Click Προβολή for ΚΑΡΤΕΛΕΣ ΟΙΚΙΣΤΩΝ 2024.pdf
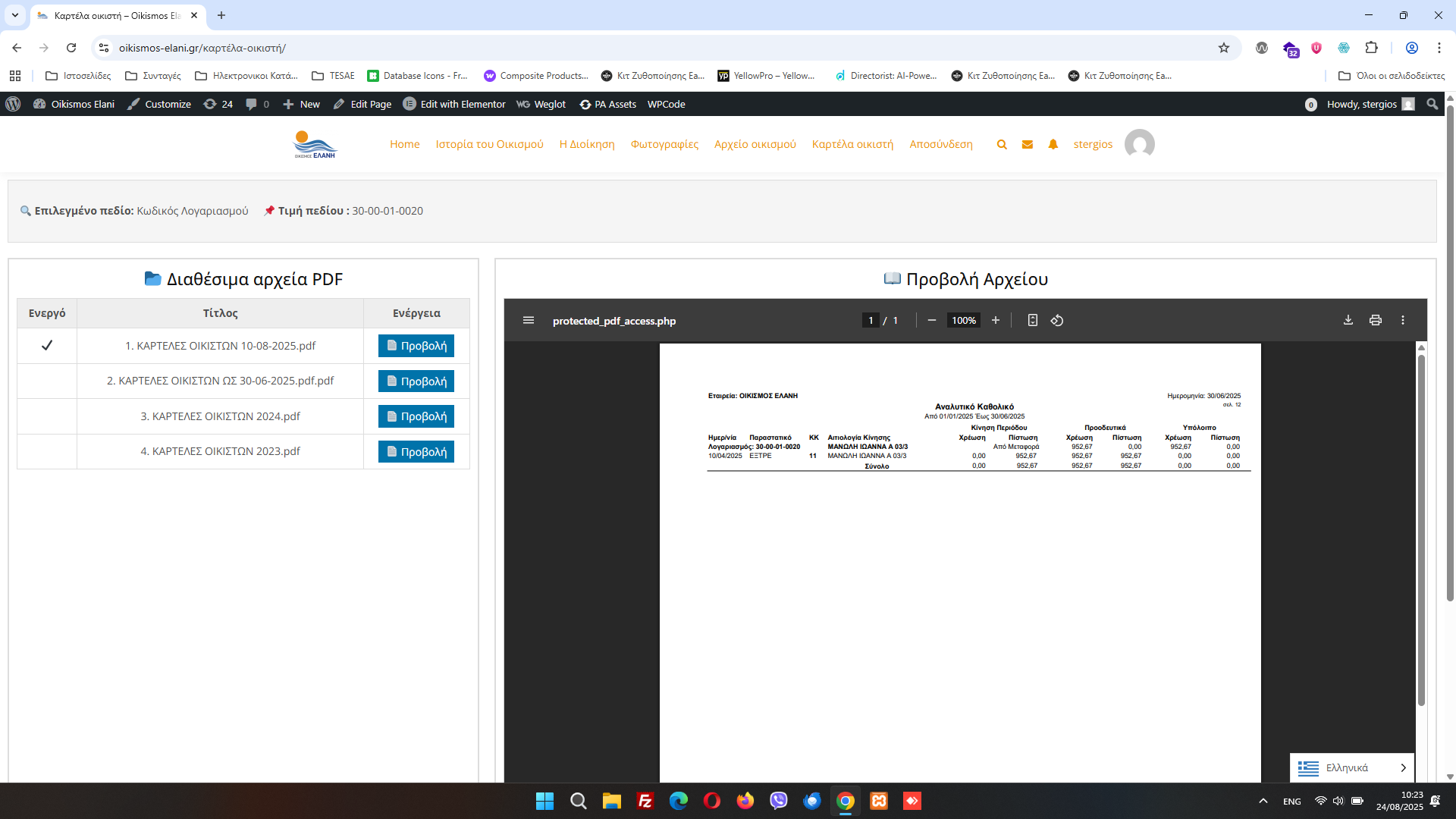Screen dimensions: 1456x819 point(416,416)
